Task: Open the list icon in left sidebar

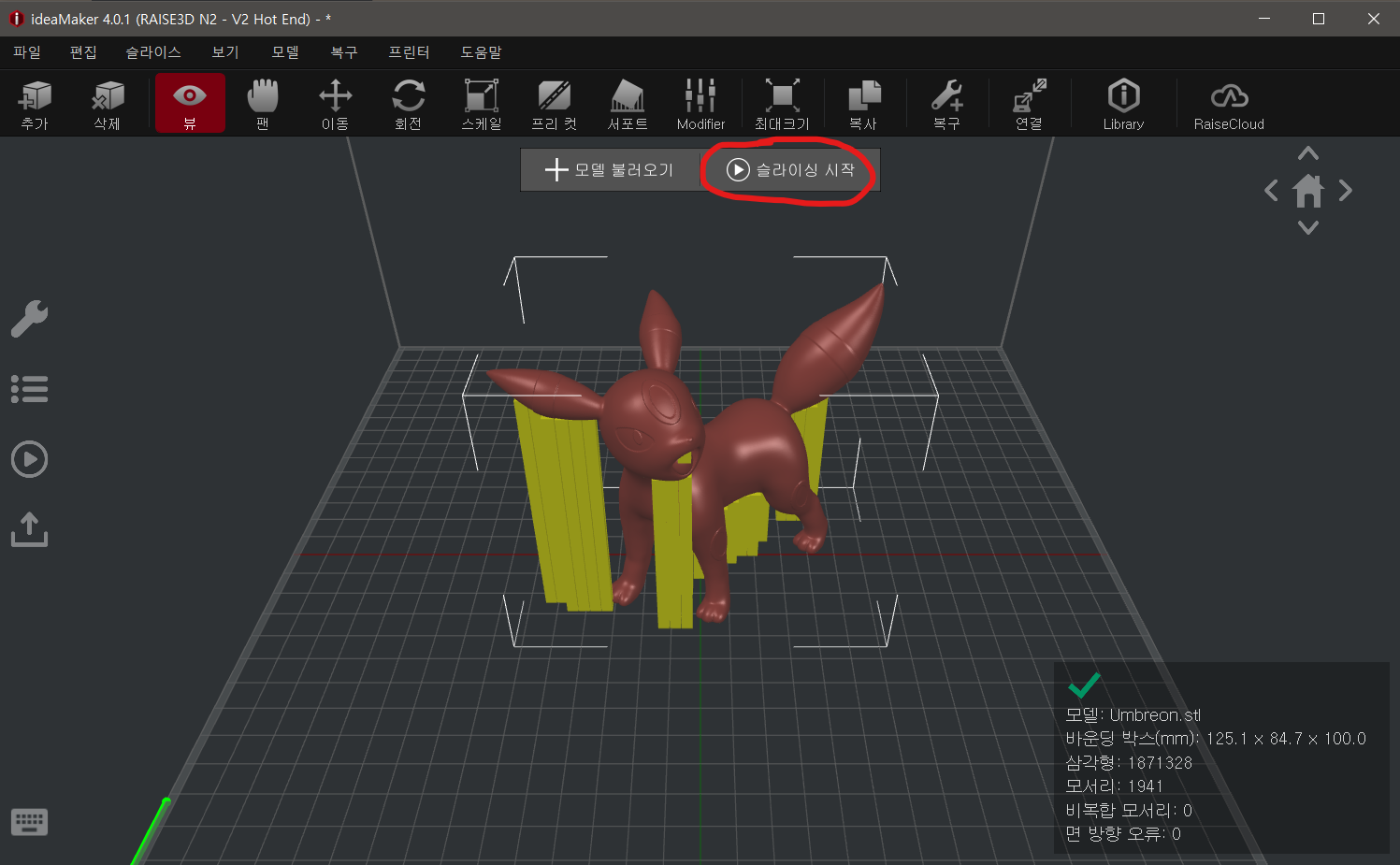Action: (x=29, y=389)
